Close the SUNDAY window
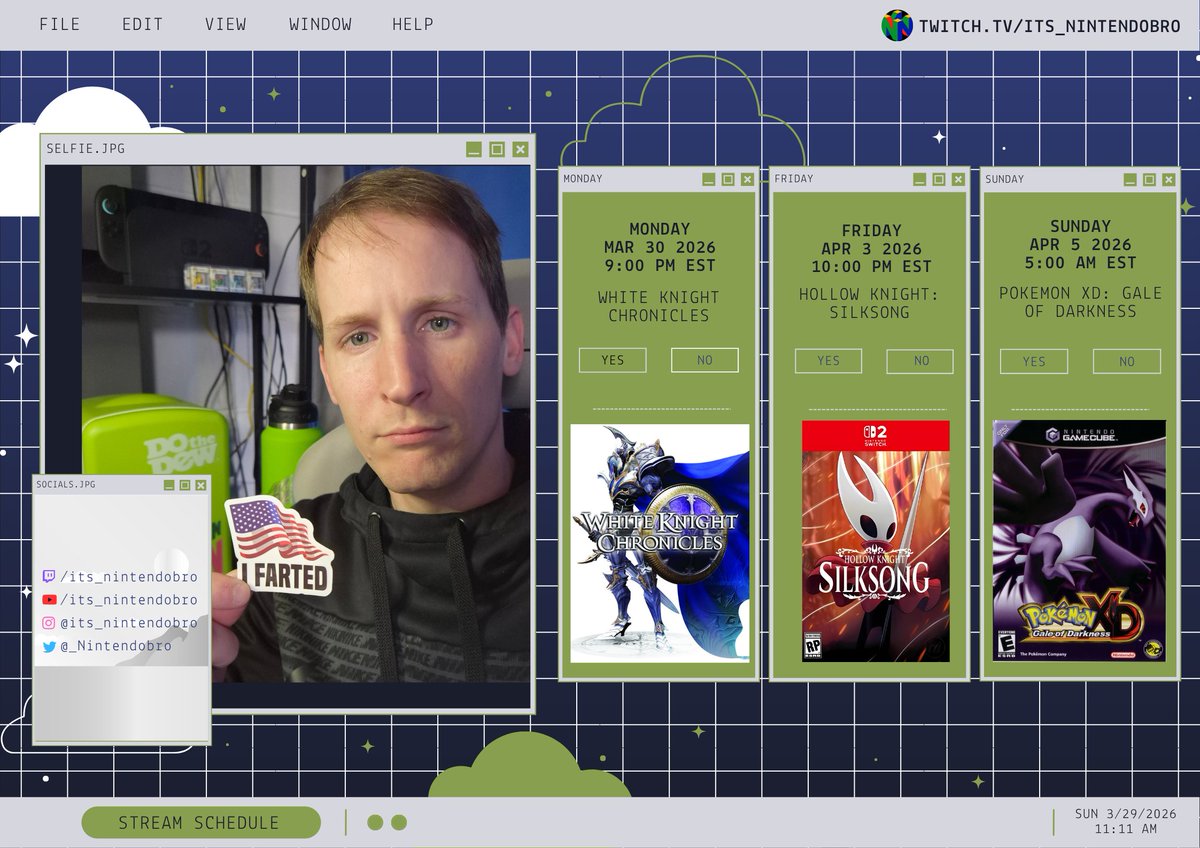1200x848 pixels. click(1170, 179)
